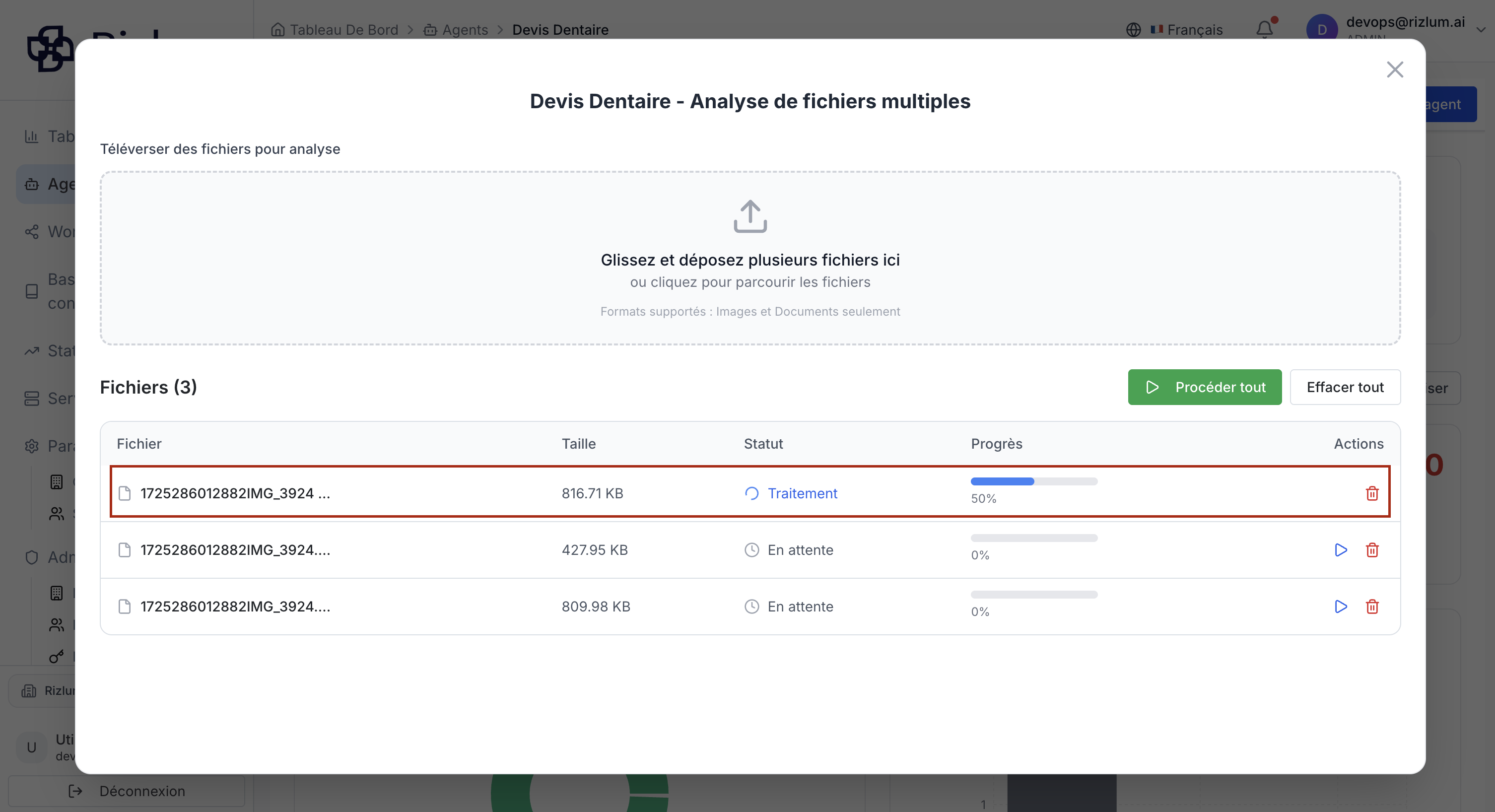Image resolution: width=1495 pixels, height=812 pixels.
Task: Click file icon of the 816.71 KB row
Action: 124,493
